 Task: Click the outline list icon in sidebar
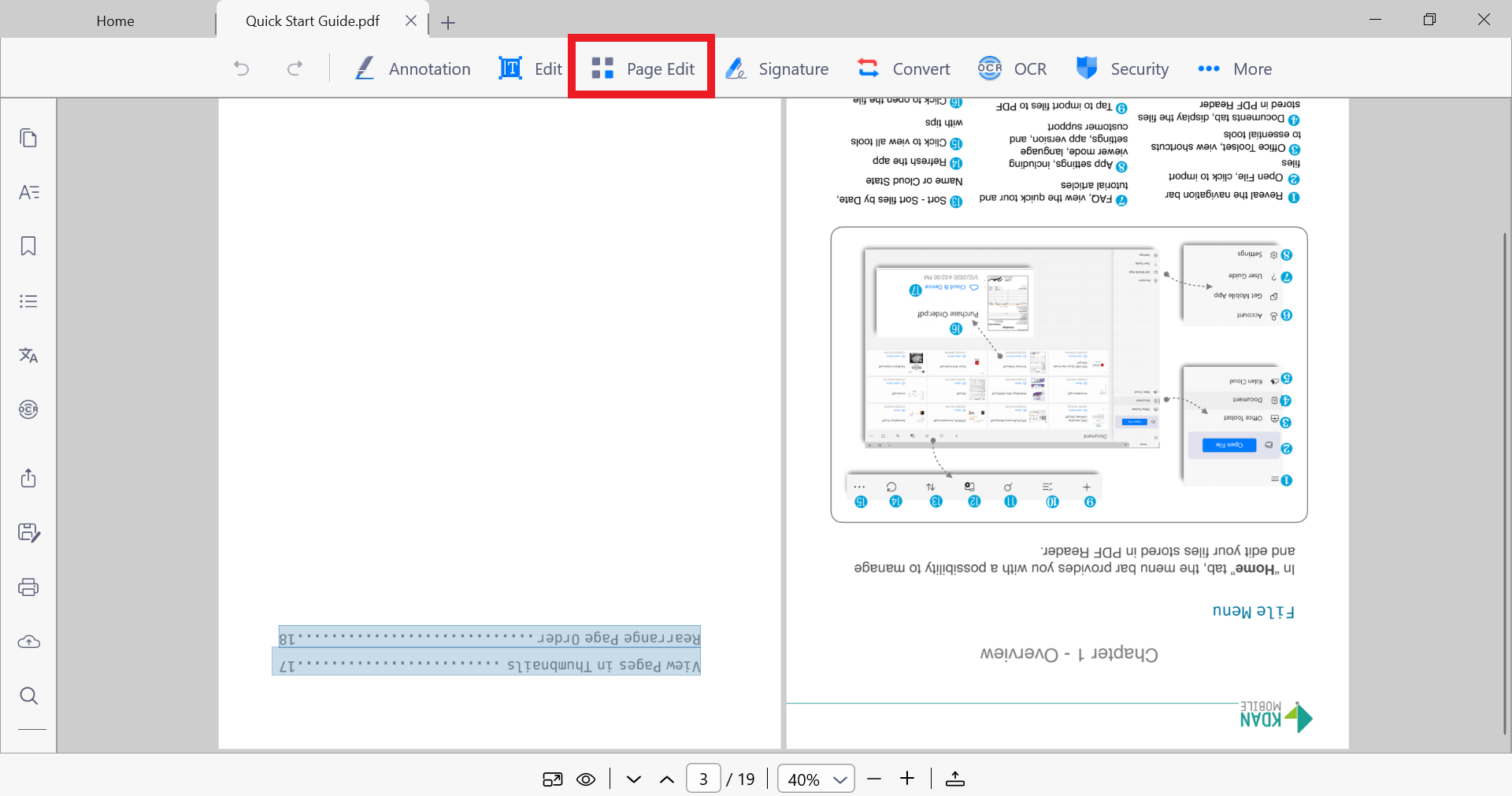(x=28, y=301)
